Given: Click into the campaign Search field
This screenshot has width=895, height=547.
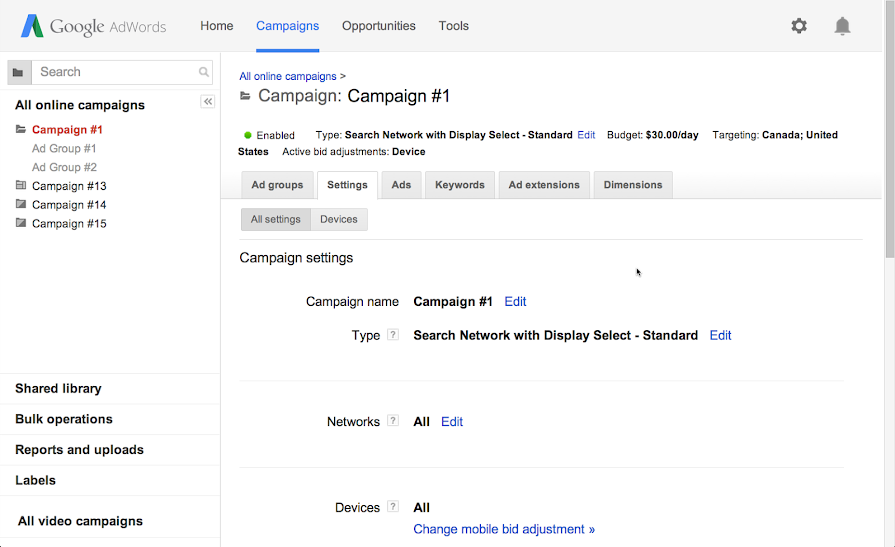Looking at the screenshot, I should [115, 72].
